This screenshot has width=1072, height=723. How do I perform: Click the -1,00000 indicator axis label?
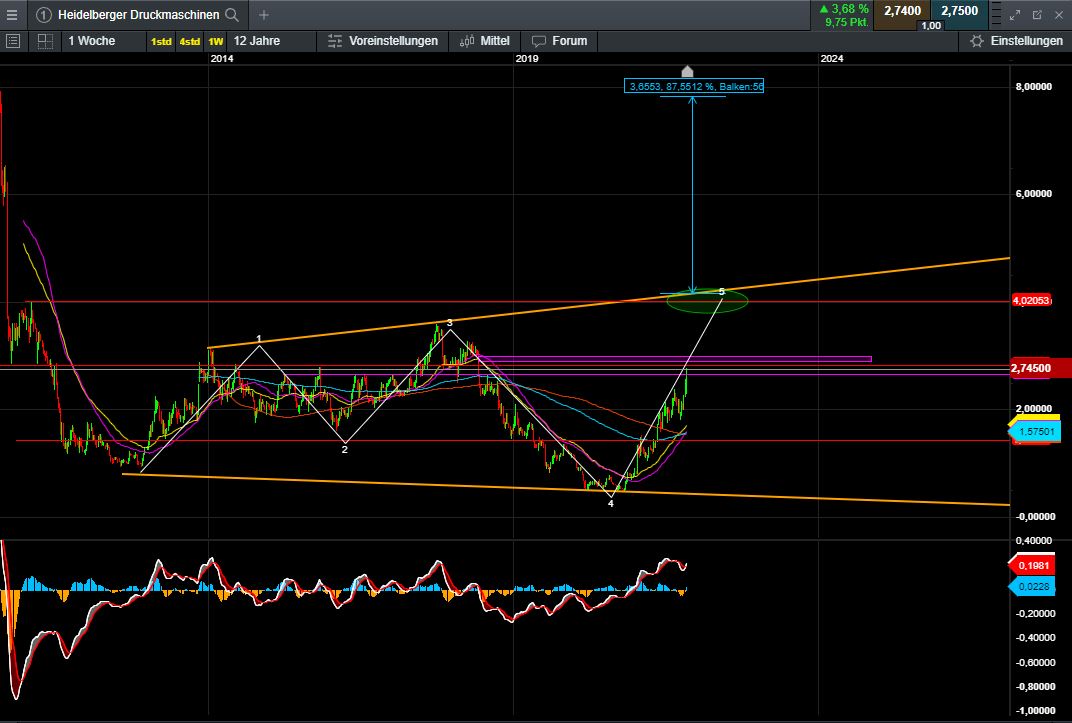click(x=1034, y=711)
